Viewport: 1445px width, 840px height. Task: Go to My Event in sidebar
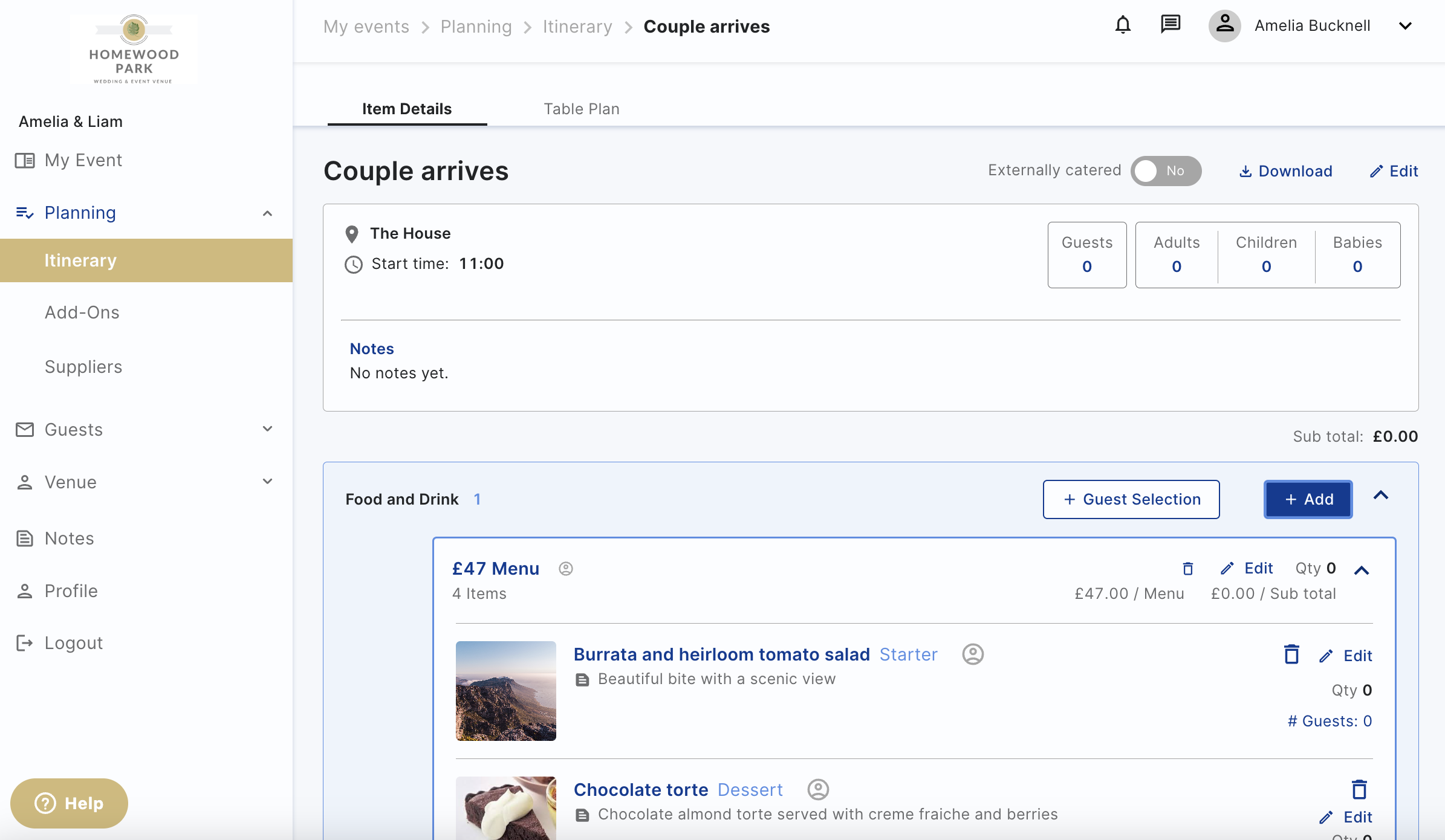pyautogui.click(x=83, y=160)
